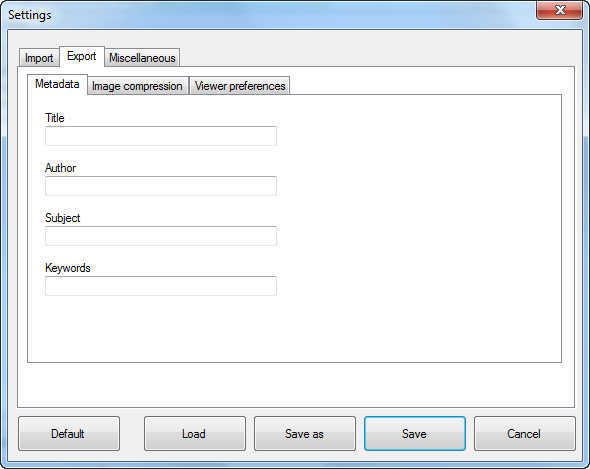This screenshot has width=590, height=469.
Task: Click the Keywords field label
Action: [68, 268]
